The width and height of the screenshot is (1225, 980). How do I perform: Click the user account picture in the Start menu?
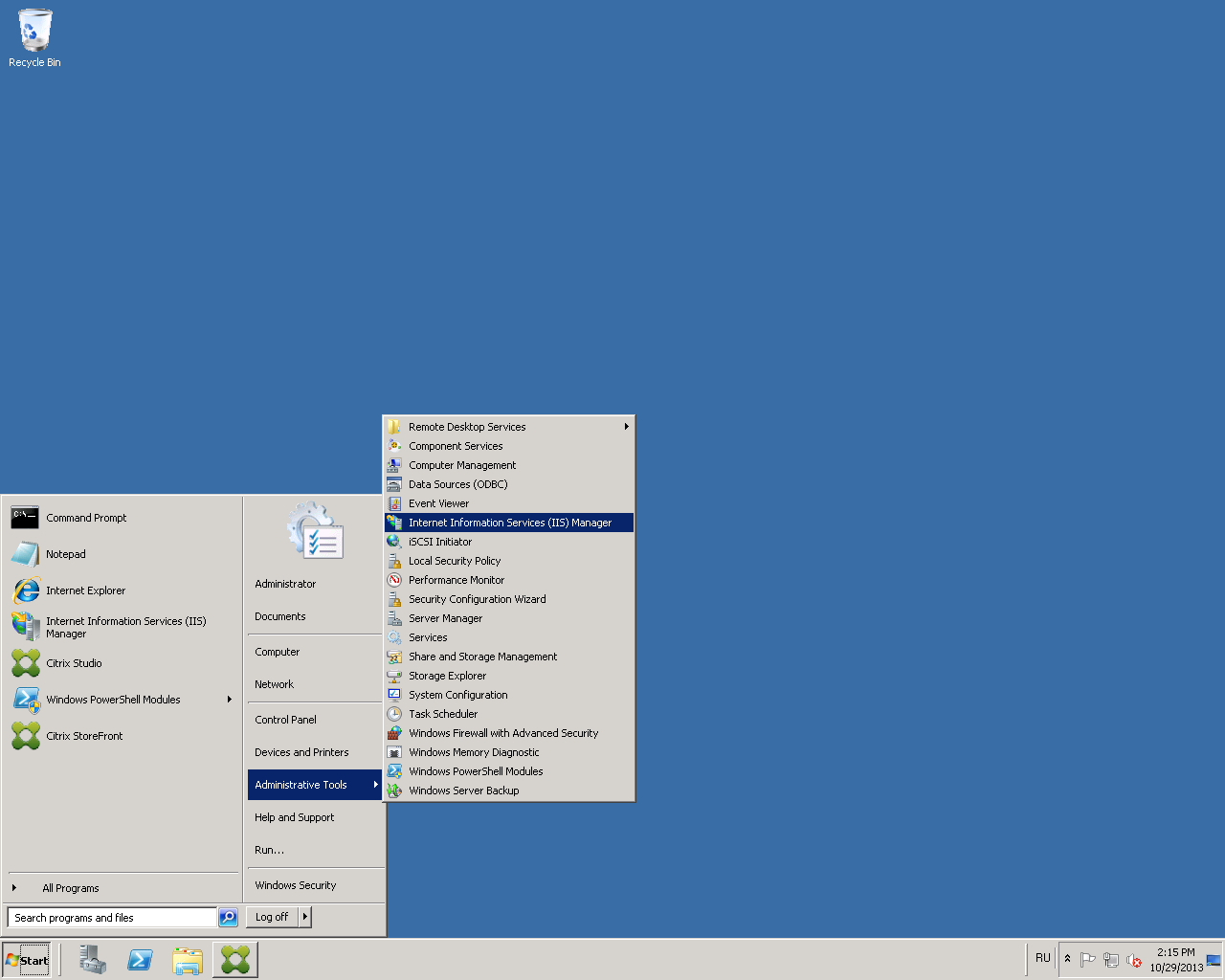pos(315,532)
